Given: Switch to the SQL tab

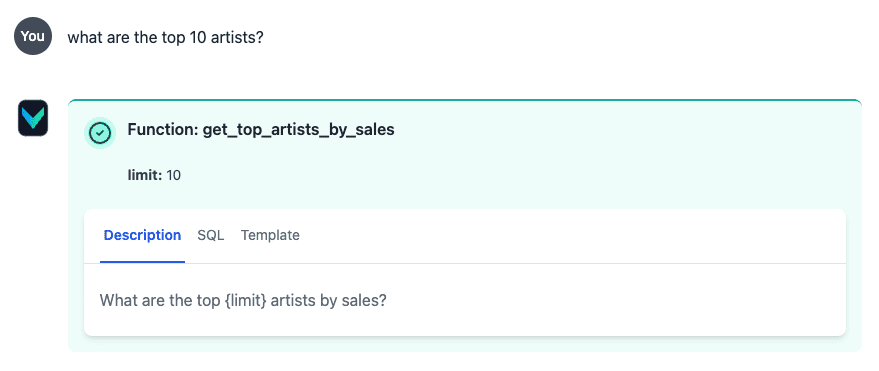Looking at the screenshot, I should pyautogui.click(x=211, y=235).
